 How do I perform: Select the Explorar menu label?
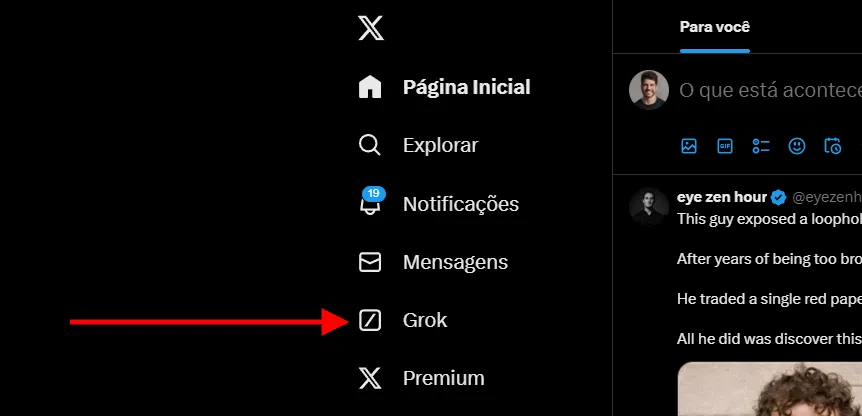pos(440,145)
